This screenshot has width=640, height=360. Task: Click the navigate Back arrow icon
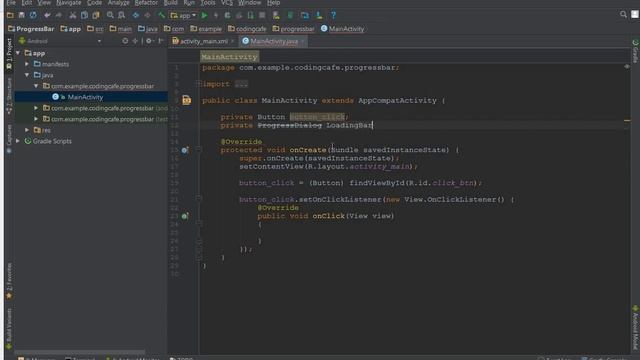coord(136,16)
